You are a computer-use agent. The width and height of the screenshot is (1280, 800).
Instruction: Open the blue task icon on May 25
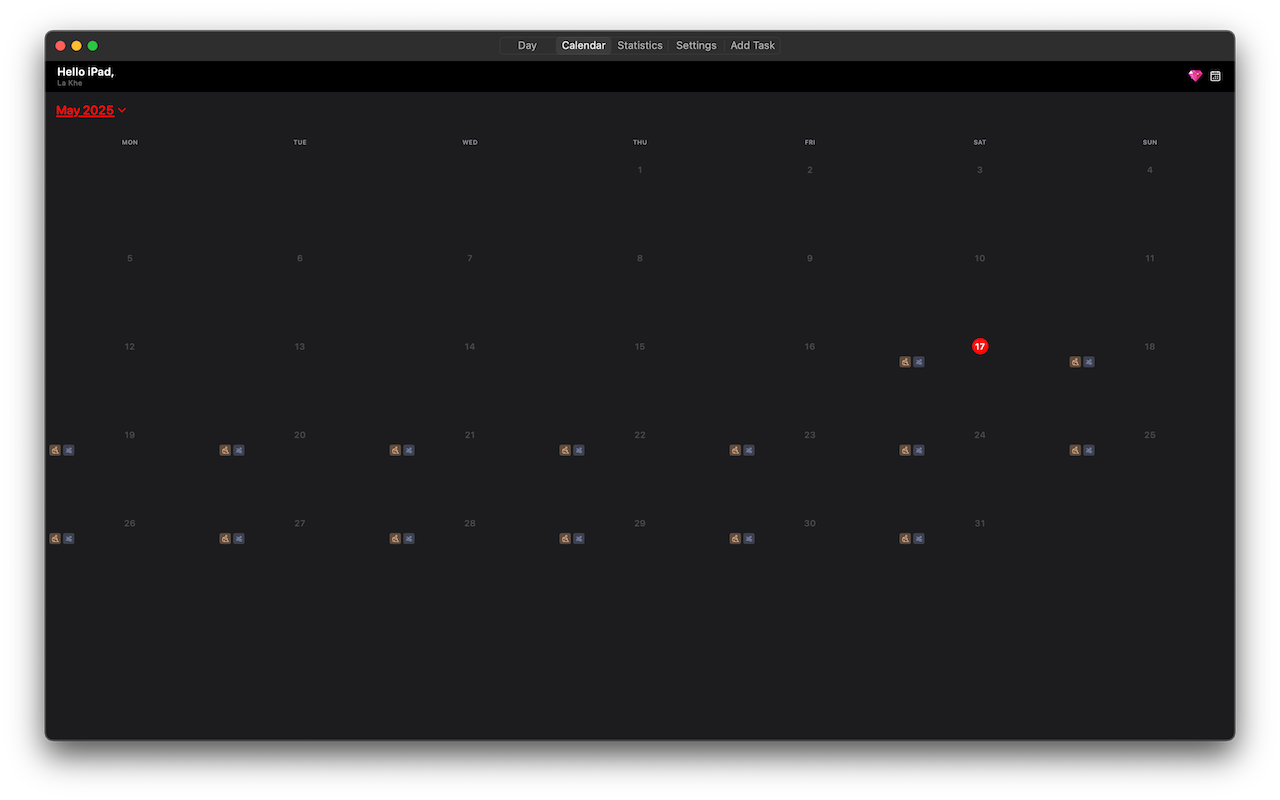pos(1089,450)
